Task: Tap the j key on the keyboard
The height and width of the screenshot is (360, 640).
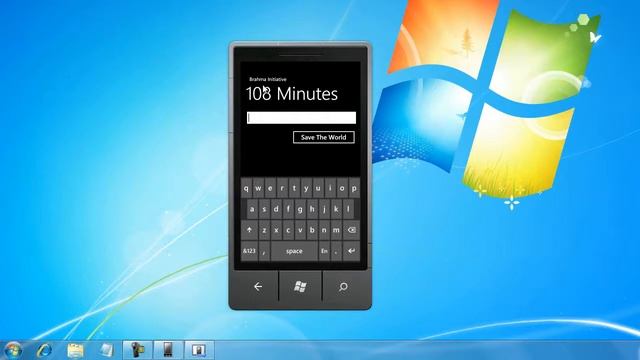Action: (324, 209)
